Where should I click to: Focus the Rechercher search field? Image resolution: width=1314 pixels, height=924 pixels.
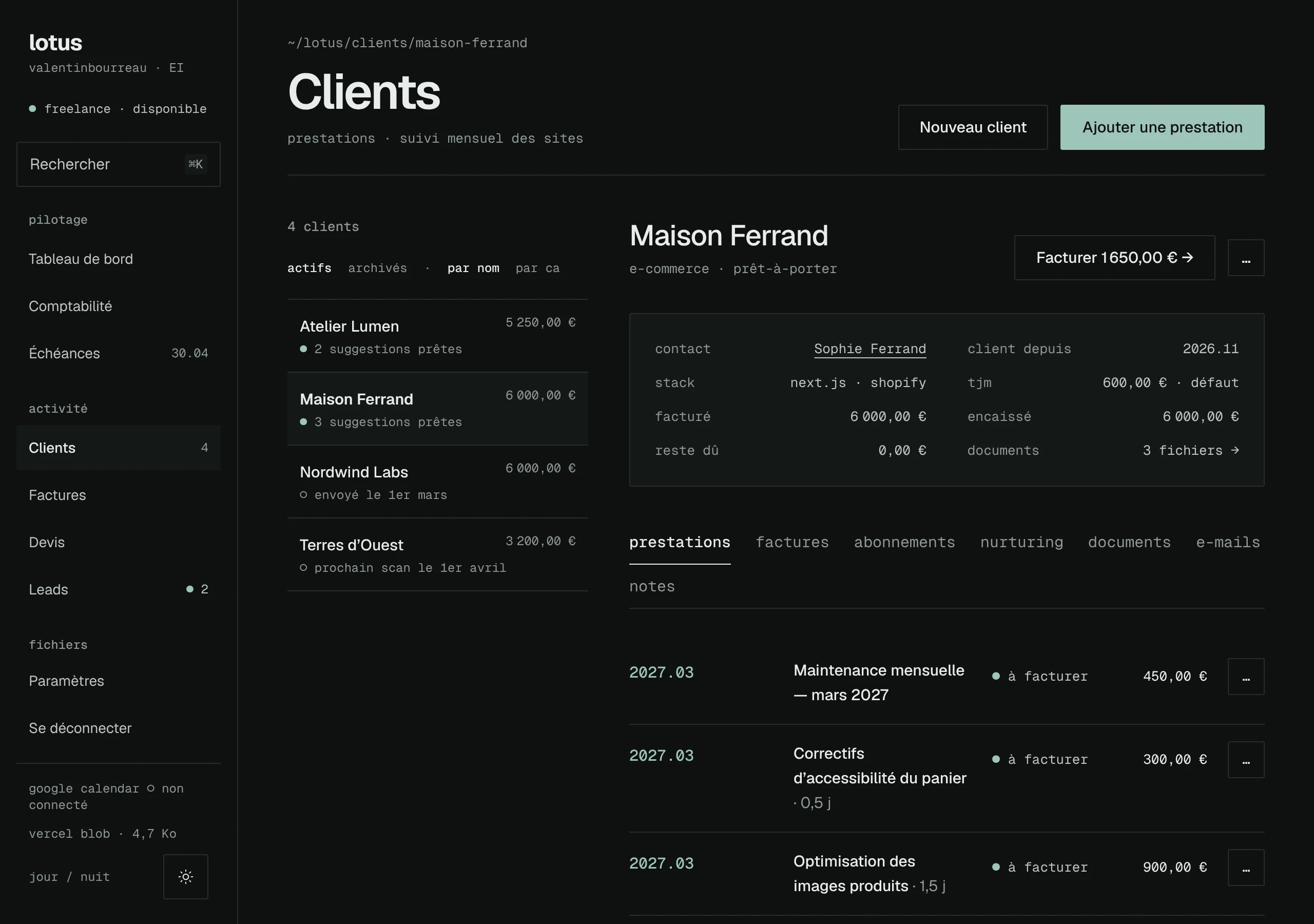119,164
